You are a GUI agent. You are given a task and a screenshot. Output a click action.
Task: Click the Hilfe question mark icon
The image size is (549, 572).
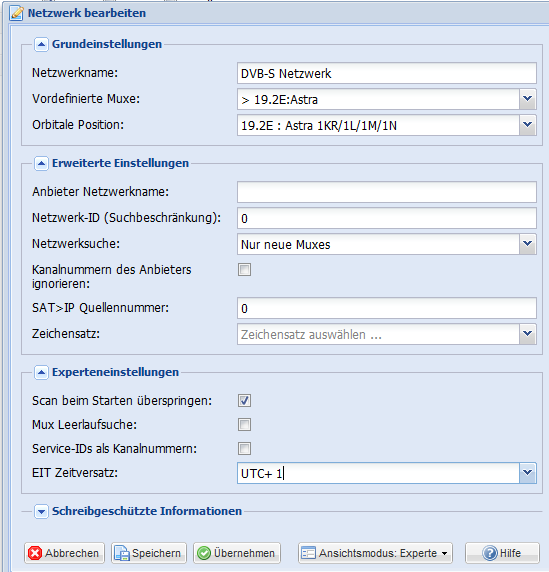click(490, 553)
